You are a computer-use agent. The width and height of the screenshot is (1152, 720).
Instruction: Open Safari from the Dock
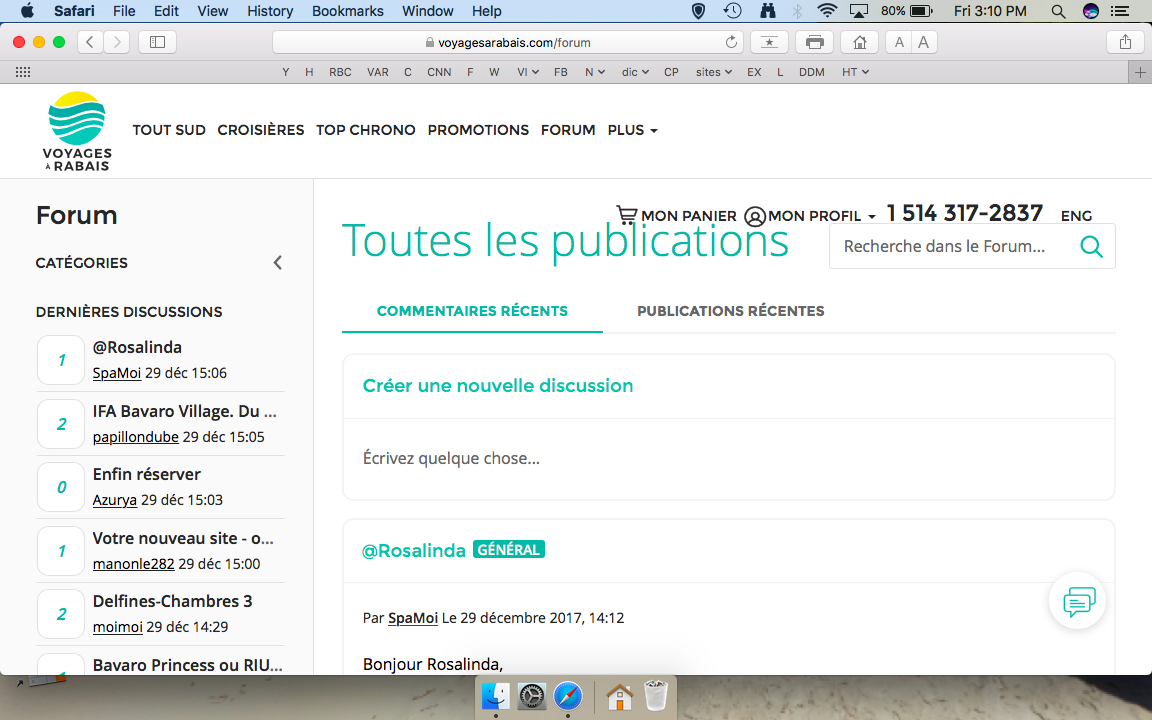click(568, 696)
